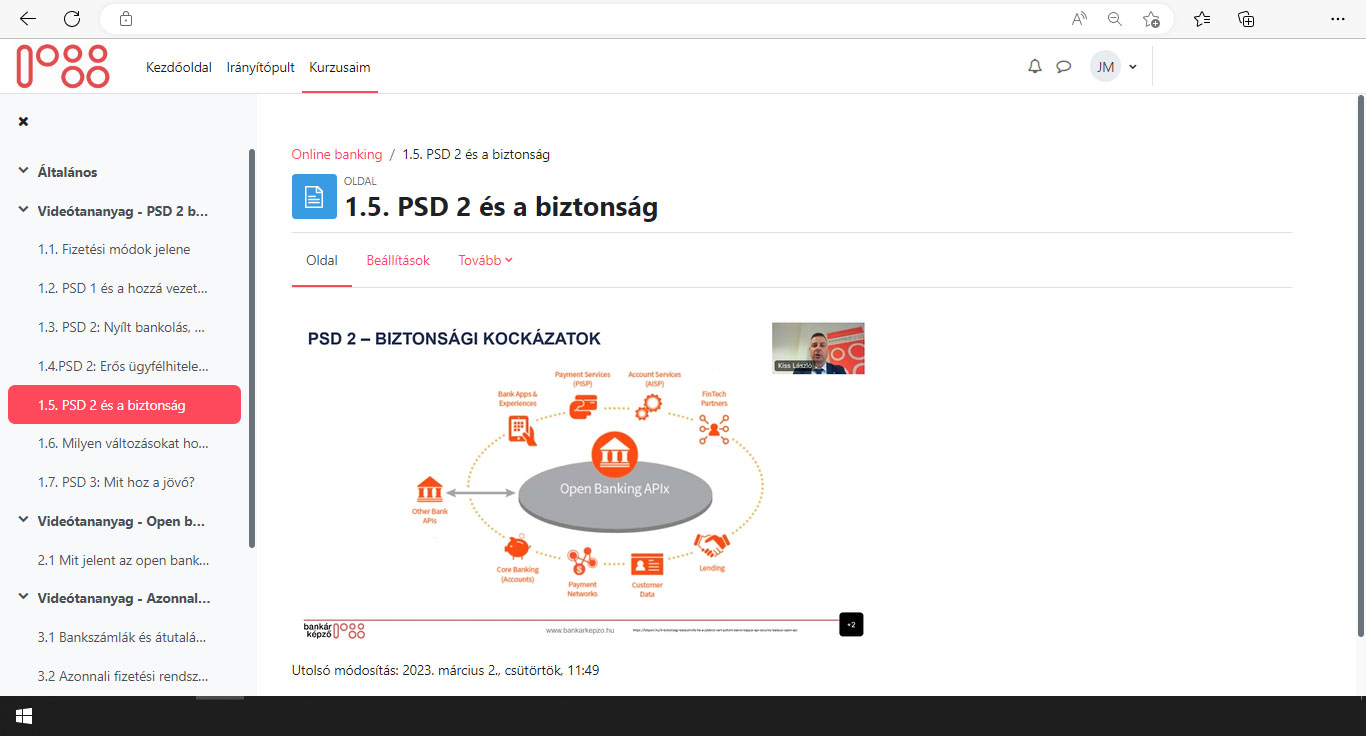This screenshot has width=1366, height=736.
Task: Switch to the Beállítások tab
Action: (x=398, y=260)
